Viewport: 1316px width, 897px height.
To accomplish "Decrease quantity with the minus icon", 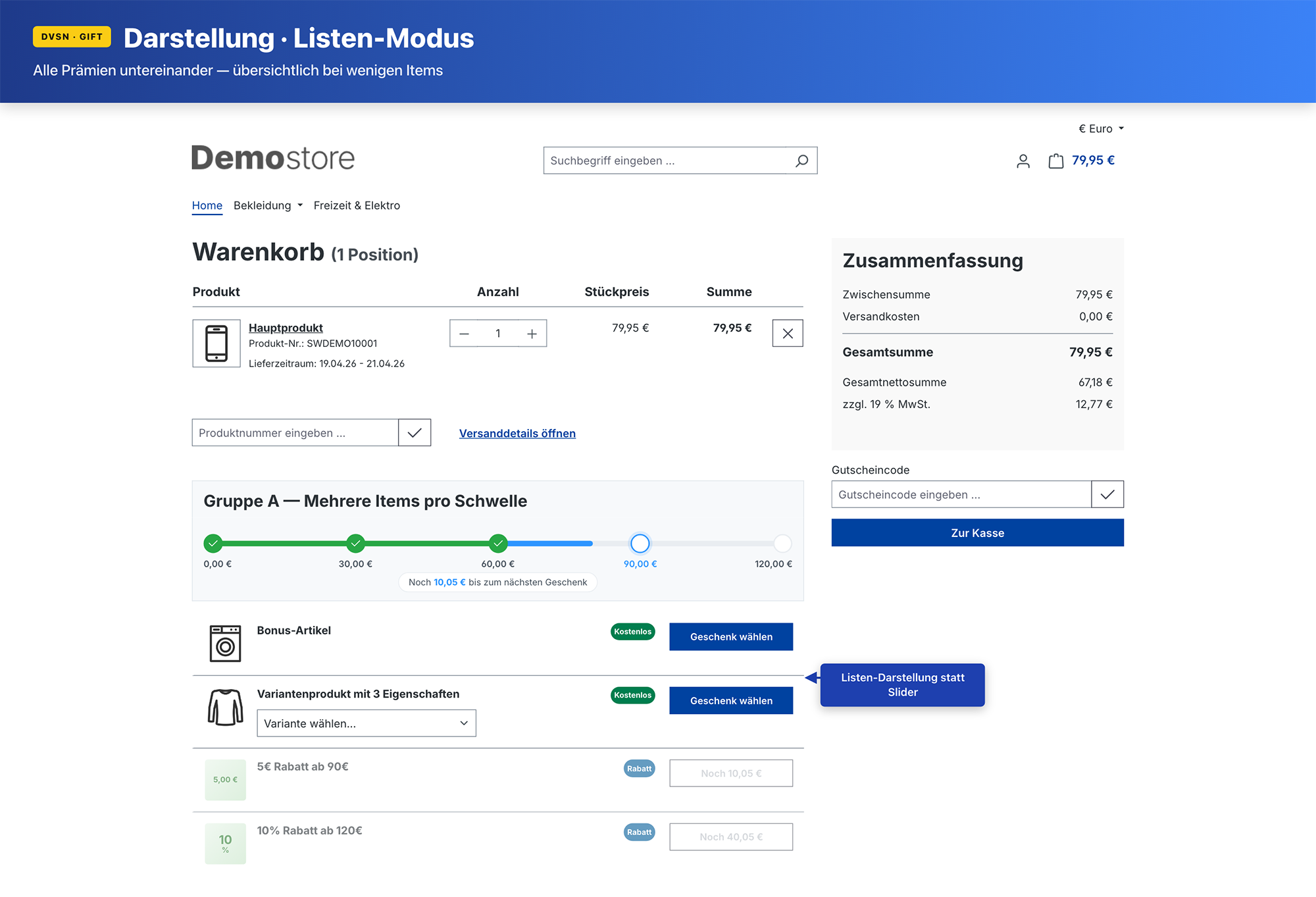I will 464,334.
